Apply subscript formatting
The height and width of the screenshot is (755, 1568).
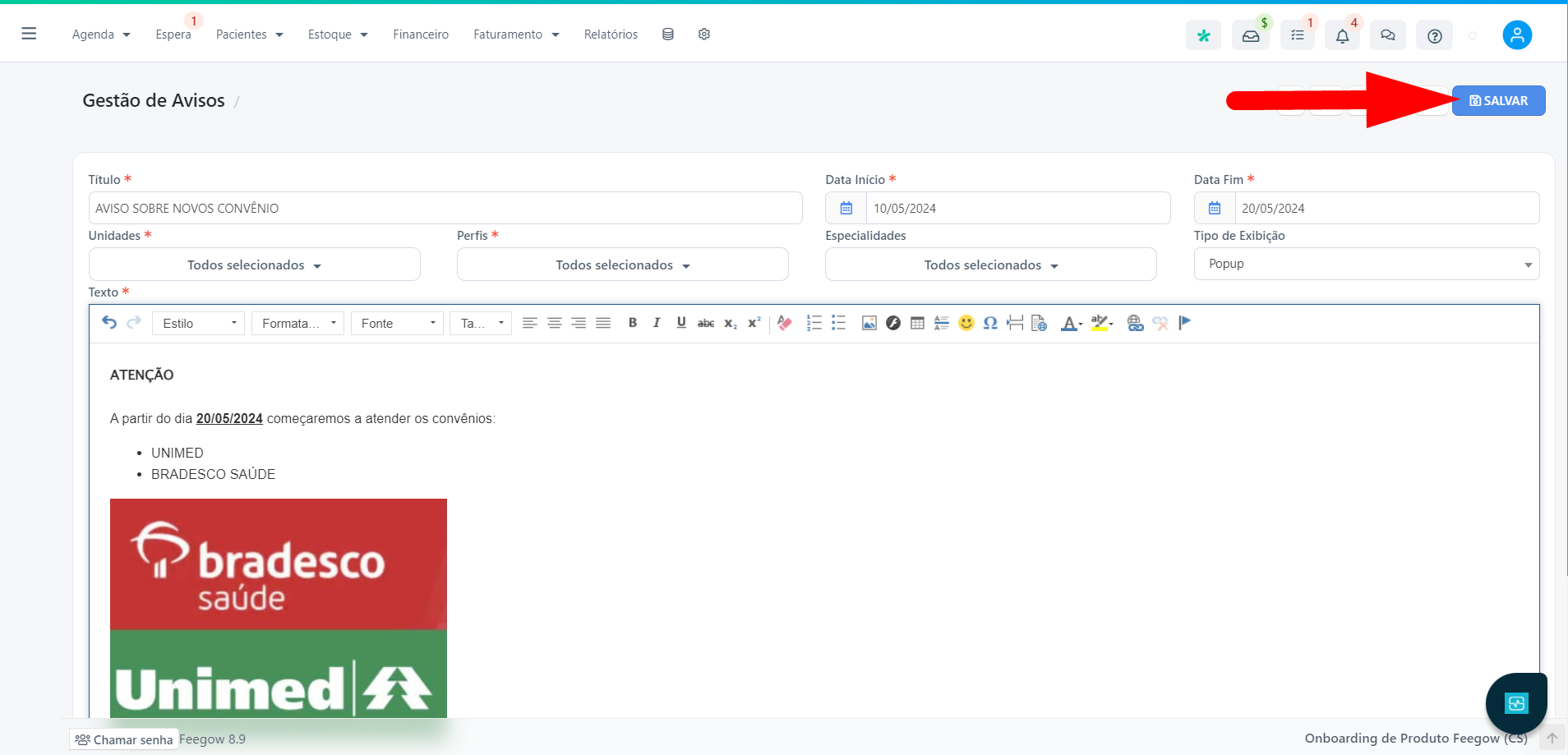click(731, 323)
